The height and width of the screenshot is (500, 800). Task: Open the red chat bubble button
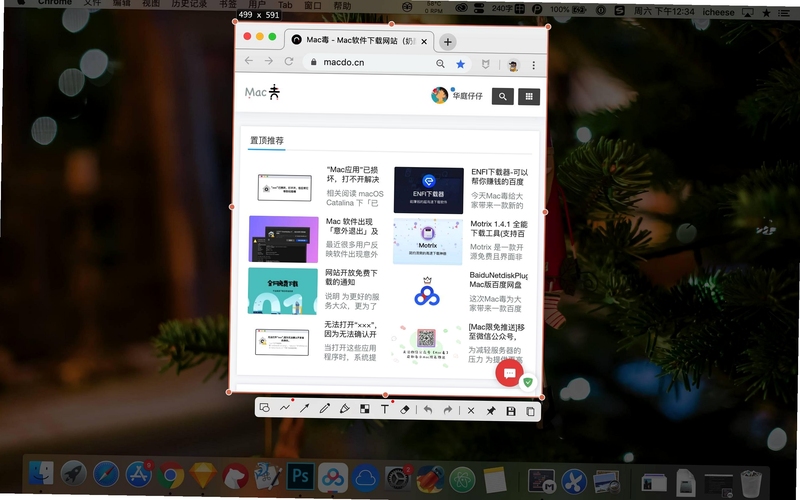(509, 373)
